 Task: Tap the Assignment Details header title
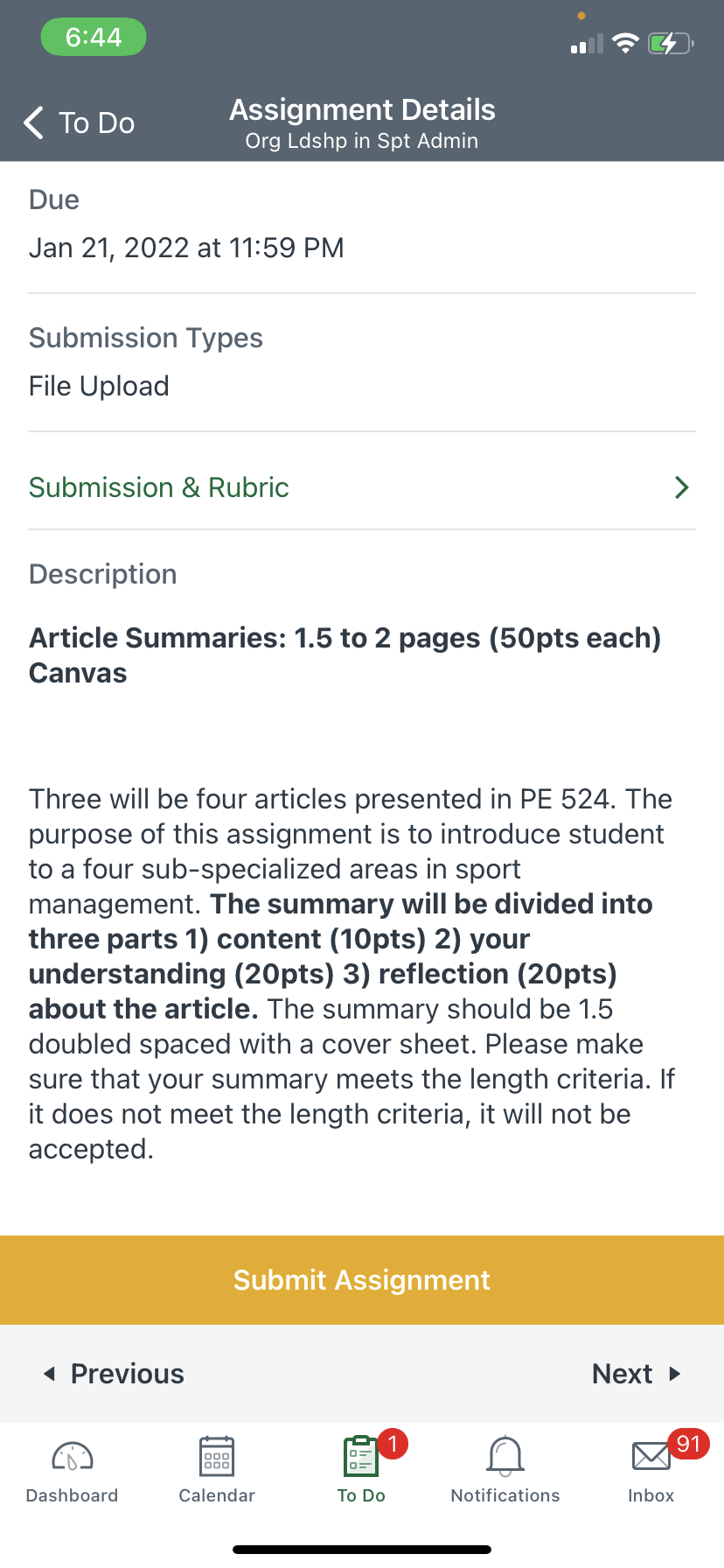click(x=362, y=110)
